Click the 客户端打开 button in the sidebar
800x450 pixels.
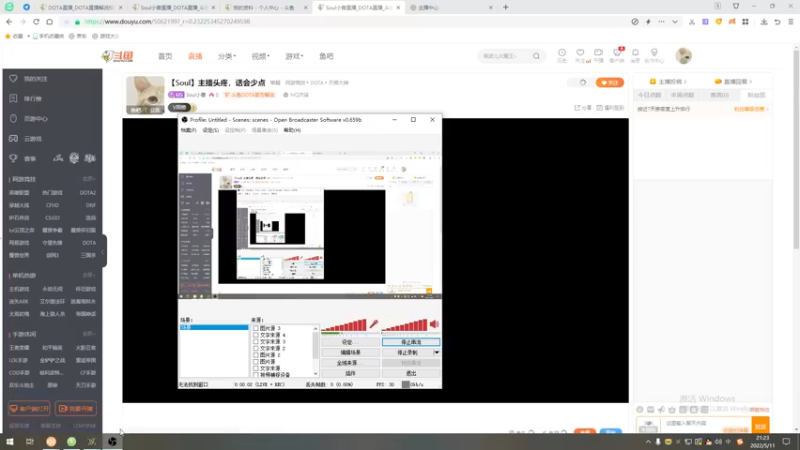tap(29, 409)
